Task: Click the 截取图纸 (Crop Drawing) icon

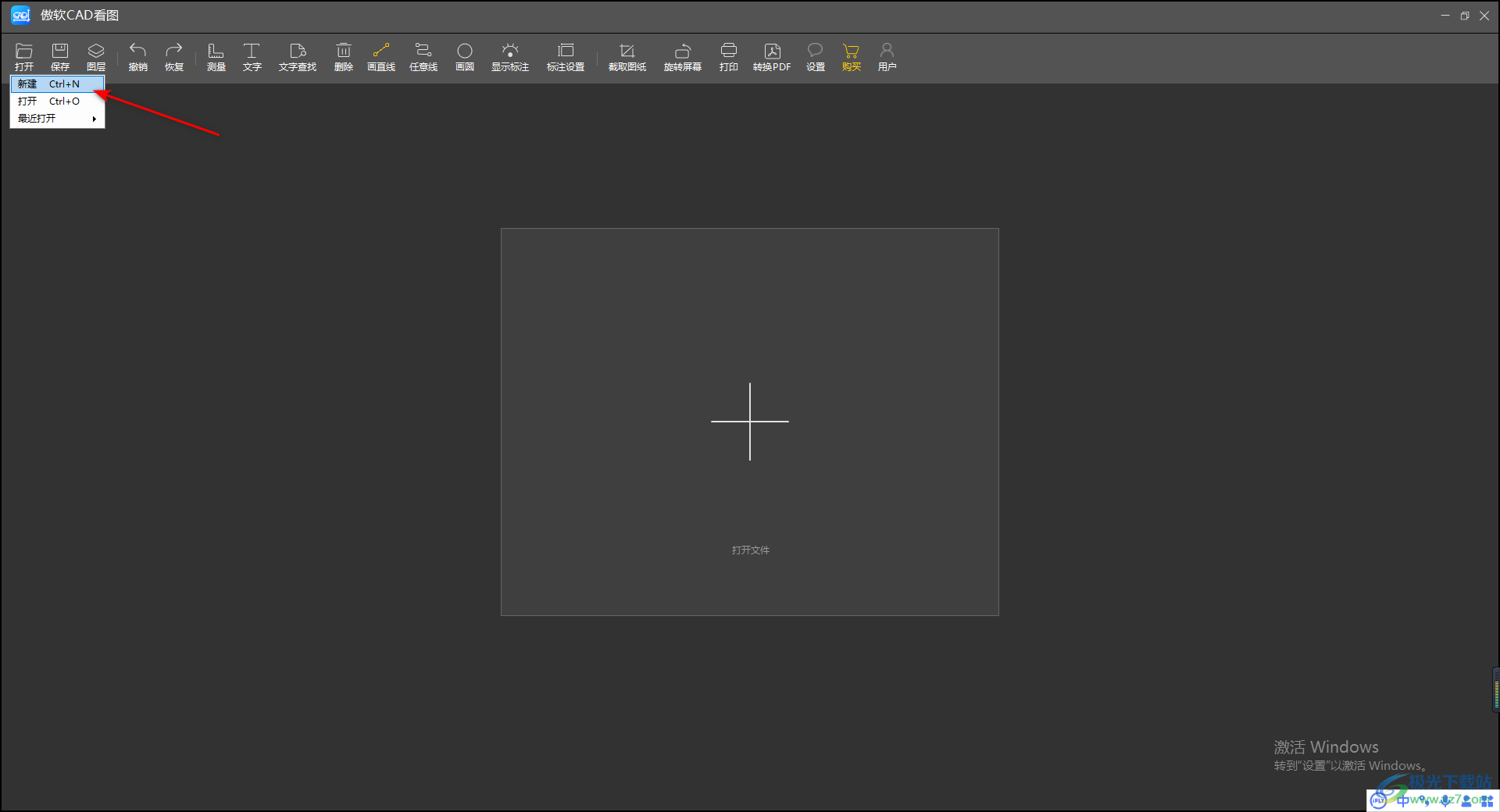Action: tap(627, 57)
